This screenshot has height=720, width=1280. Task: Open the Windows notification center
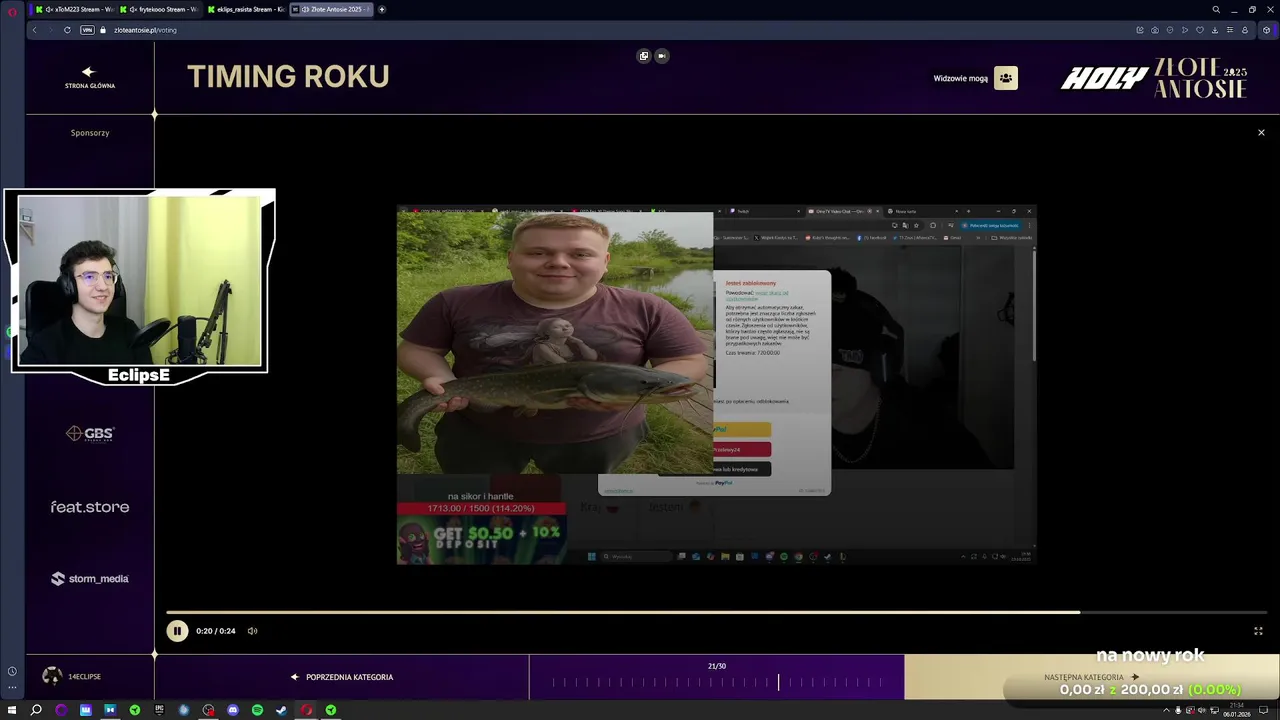click(1264, 710)
